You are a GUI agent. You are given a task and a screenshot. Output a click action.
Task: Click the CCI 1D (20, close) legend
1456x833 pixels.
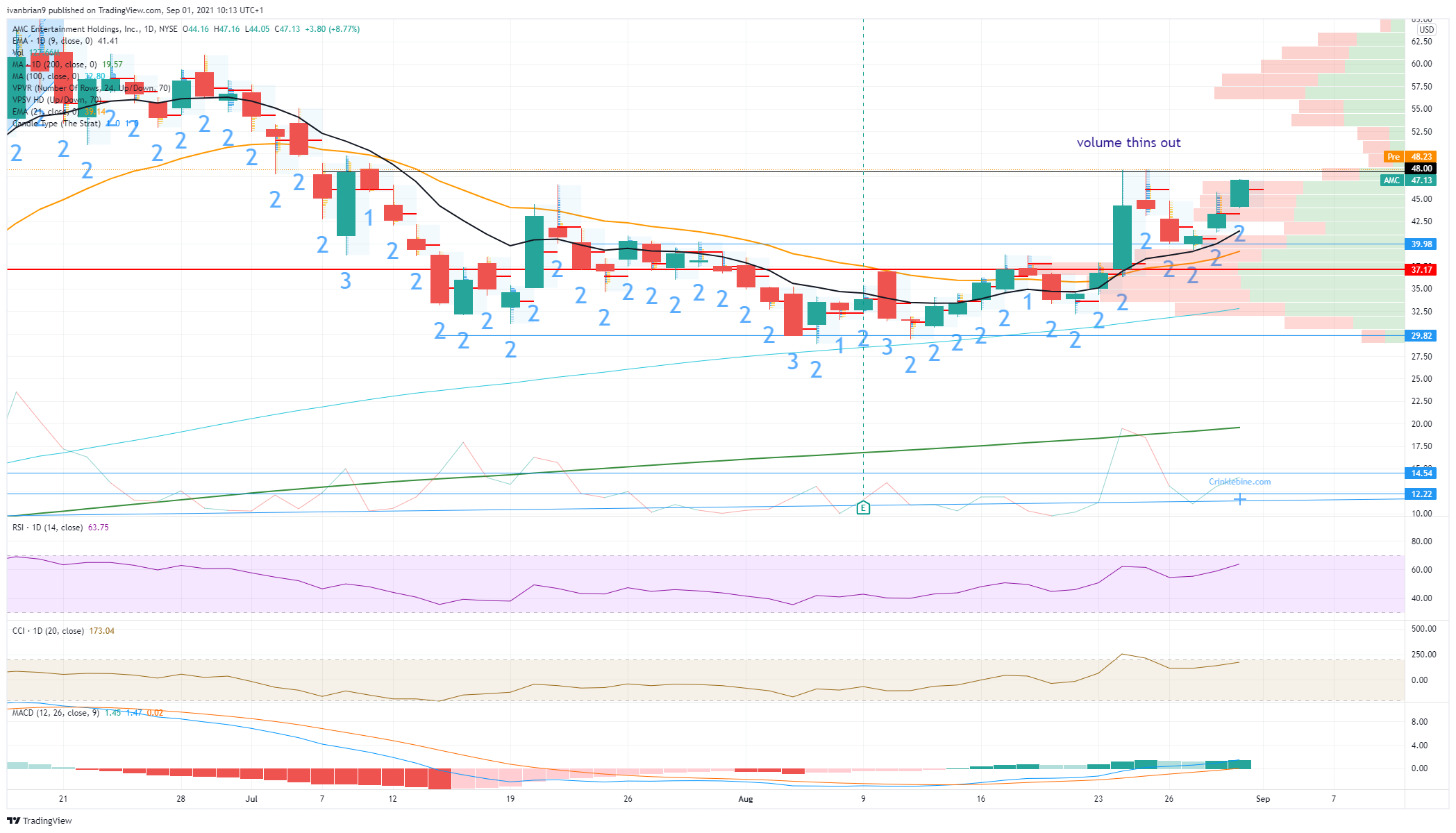[x=48, y=631]
